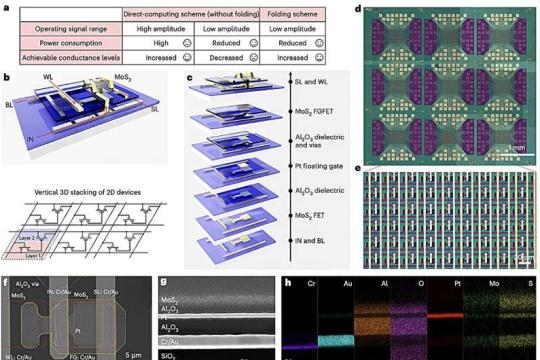540x360 pixels.
Task: Select the "Direct-computing scheme (without folding)" header cell
Action: pyautogui.click(x=191, y=14)
